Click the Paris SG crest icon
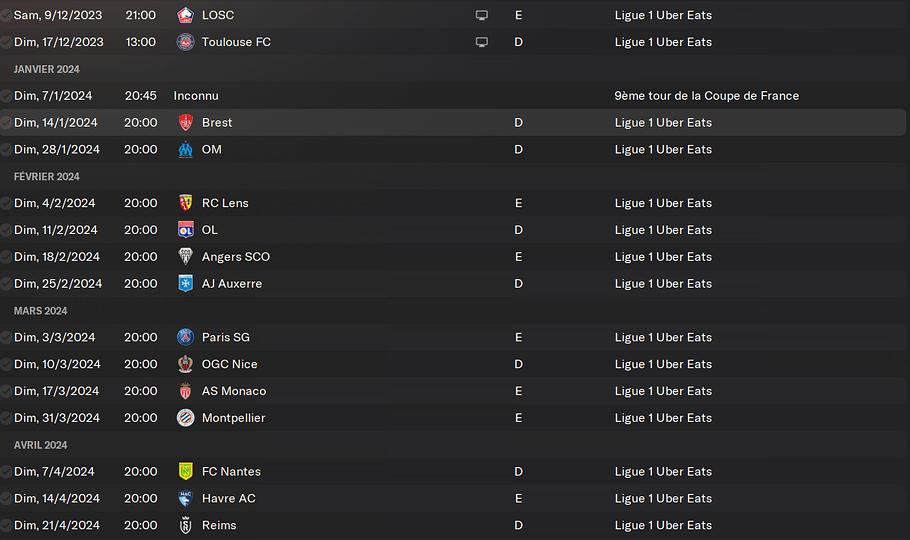Image resolution: width=910 pixels, height=540 pixels. (x=185, y=337)
